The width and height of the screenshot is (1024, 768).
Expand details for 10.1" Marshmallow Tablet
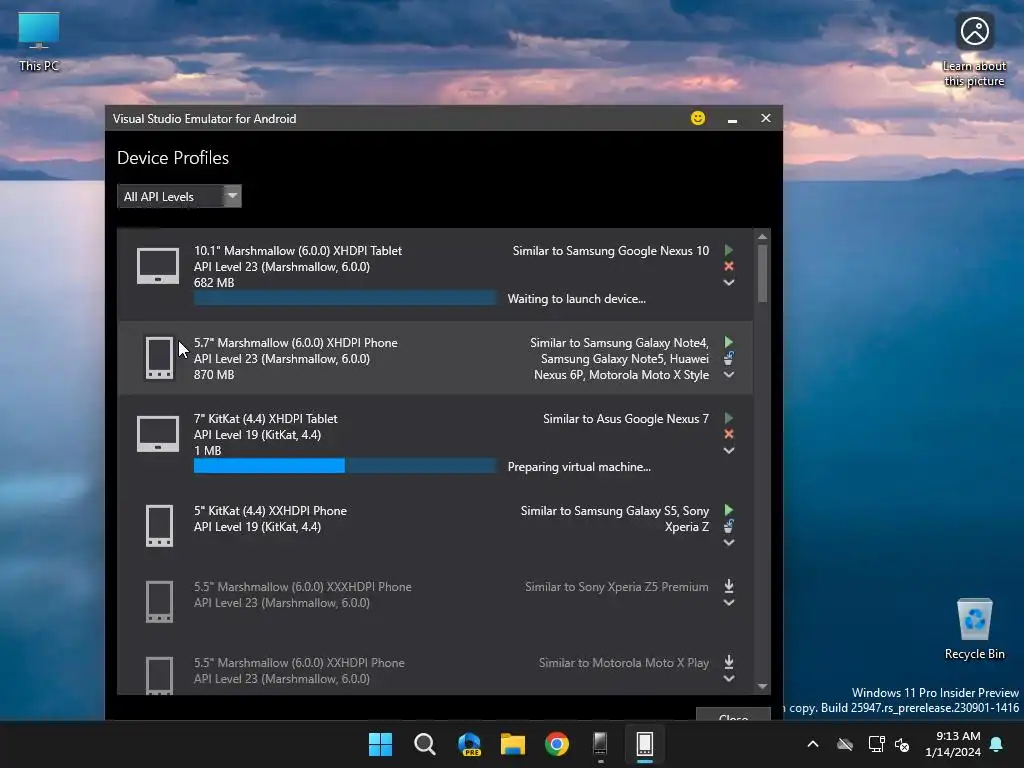[x=729, y=283]
